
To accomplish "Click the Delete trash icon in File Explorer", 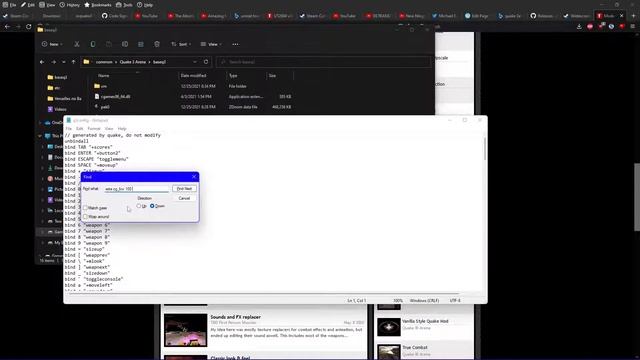I will click(x=157, y=44).
